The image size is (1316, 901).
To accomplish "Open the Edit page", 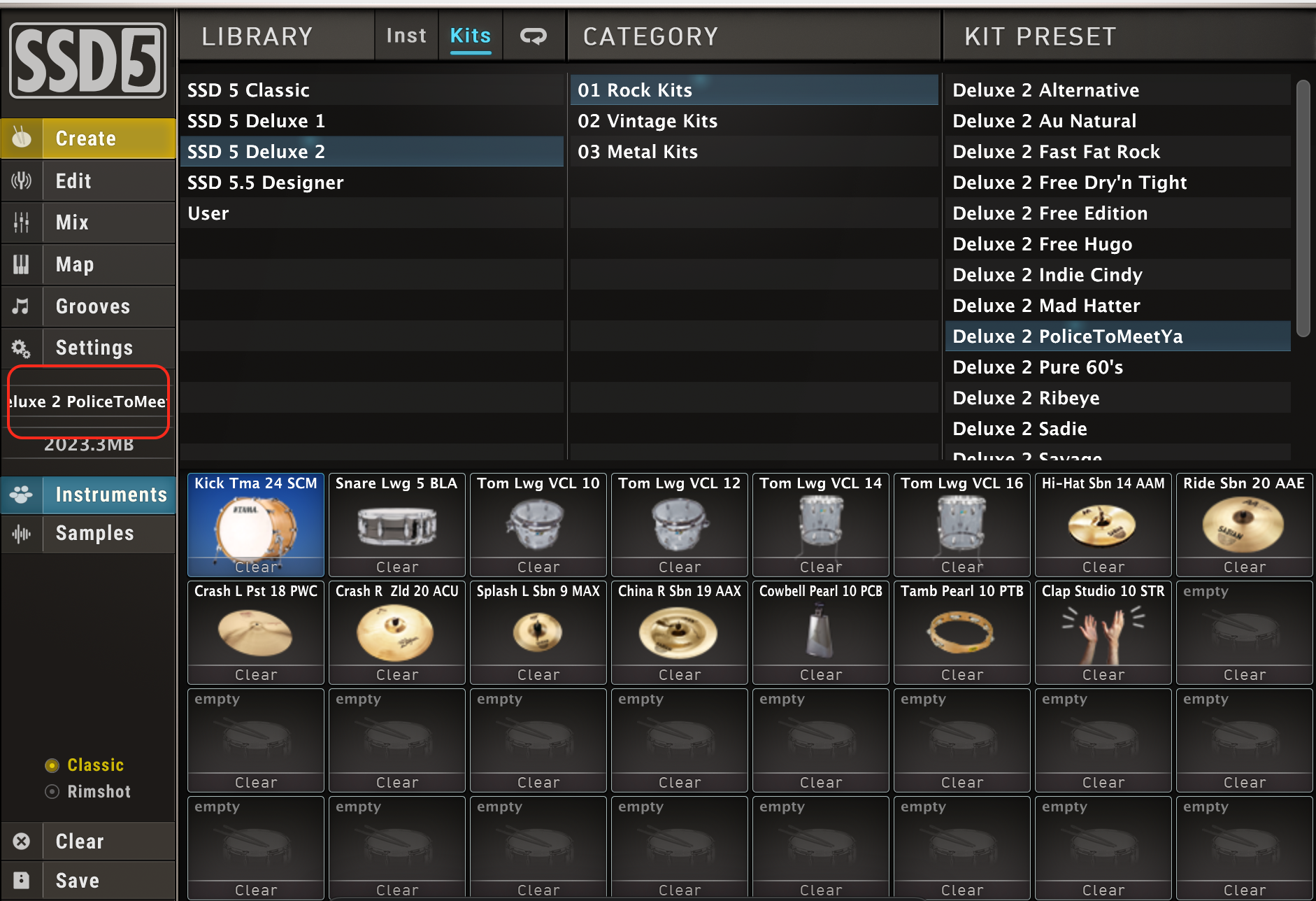I will [88, 180].
